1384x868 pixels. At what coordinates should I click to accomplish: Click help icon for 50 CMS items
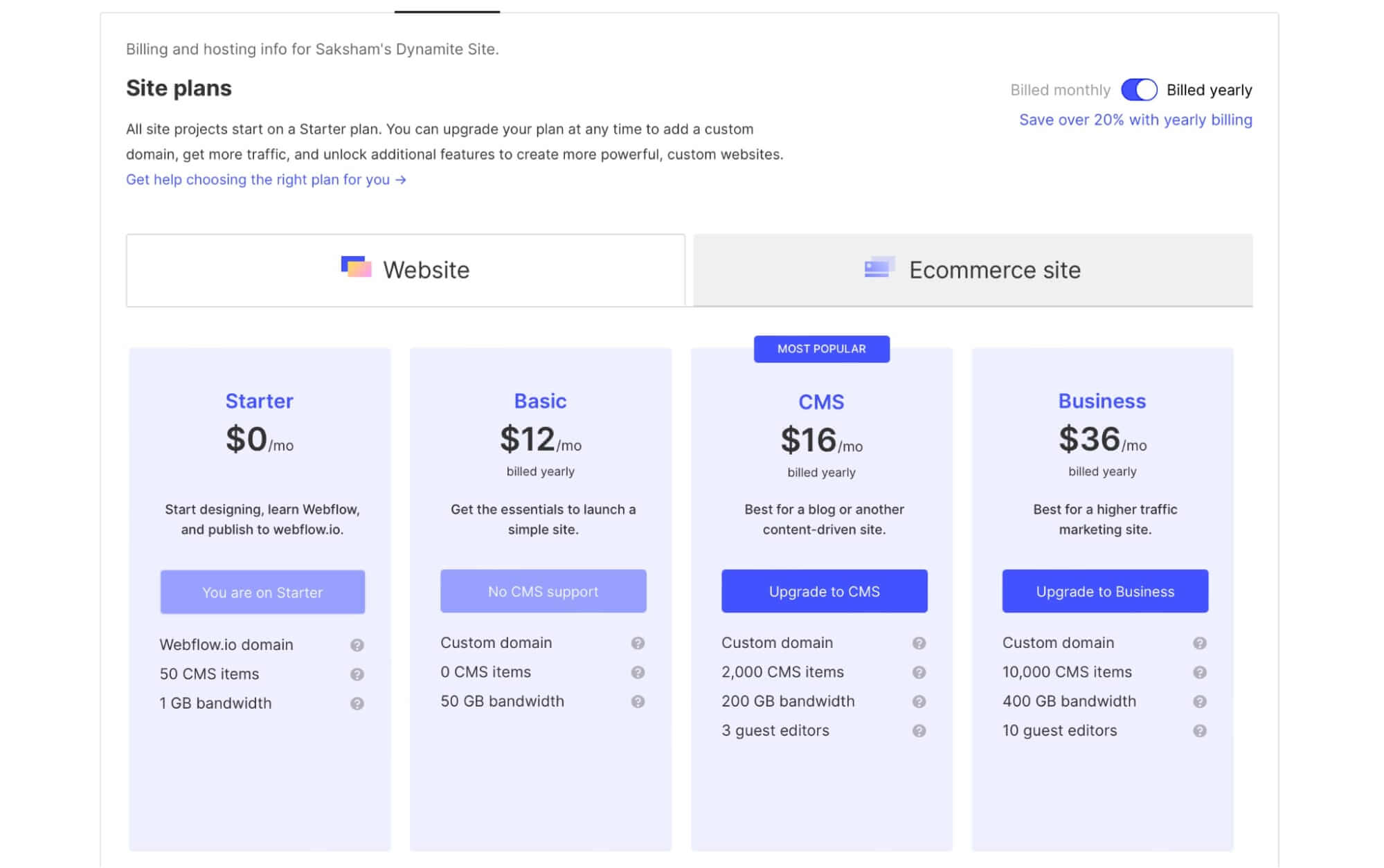point(357,674)
